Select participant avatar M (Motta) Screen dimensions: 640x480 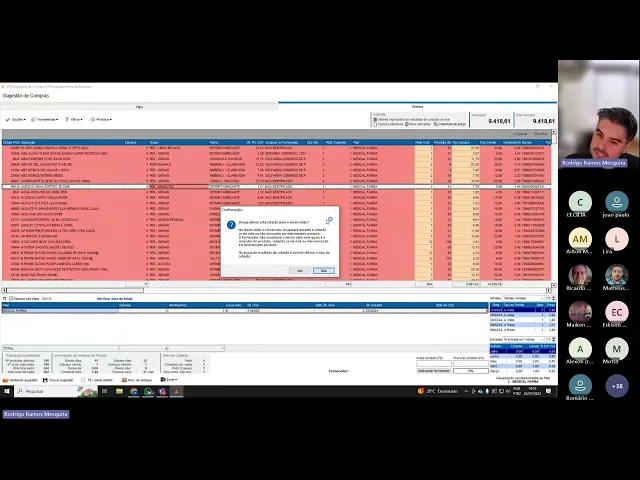point(617,349)
